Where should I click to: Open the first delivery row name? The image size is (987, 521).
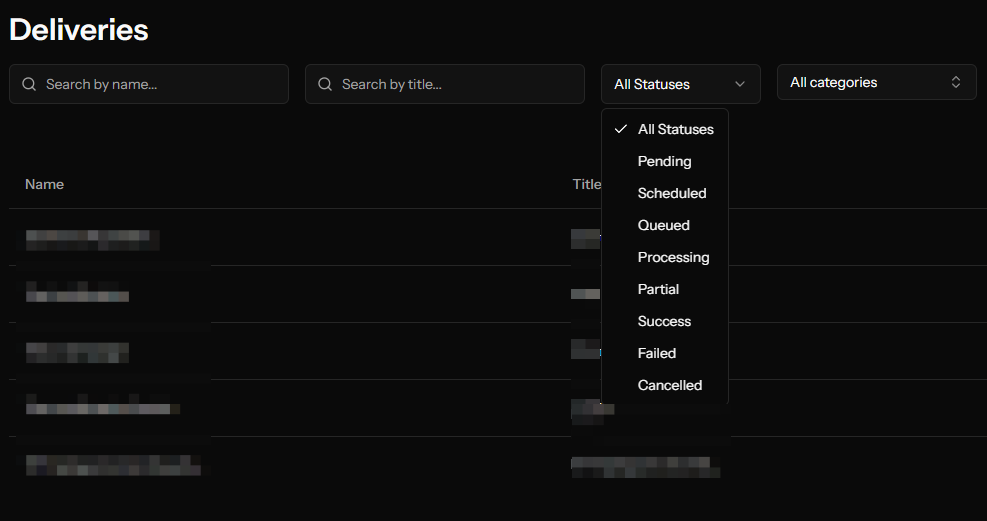(x=92, y=238)
